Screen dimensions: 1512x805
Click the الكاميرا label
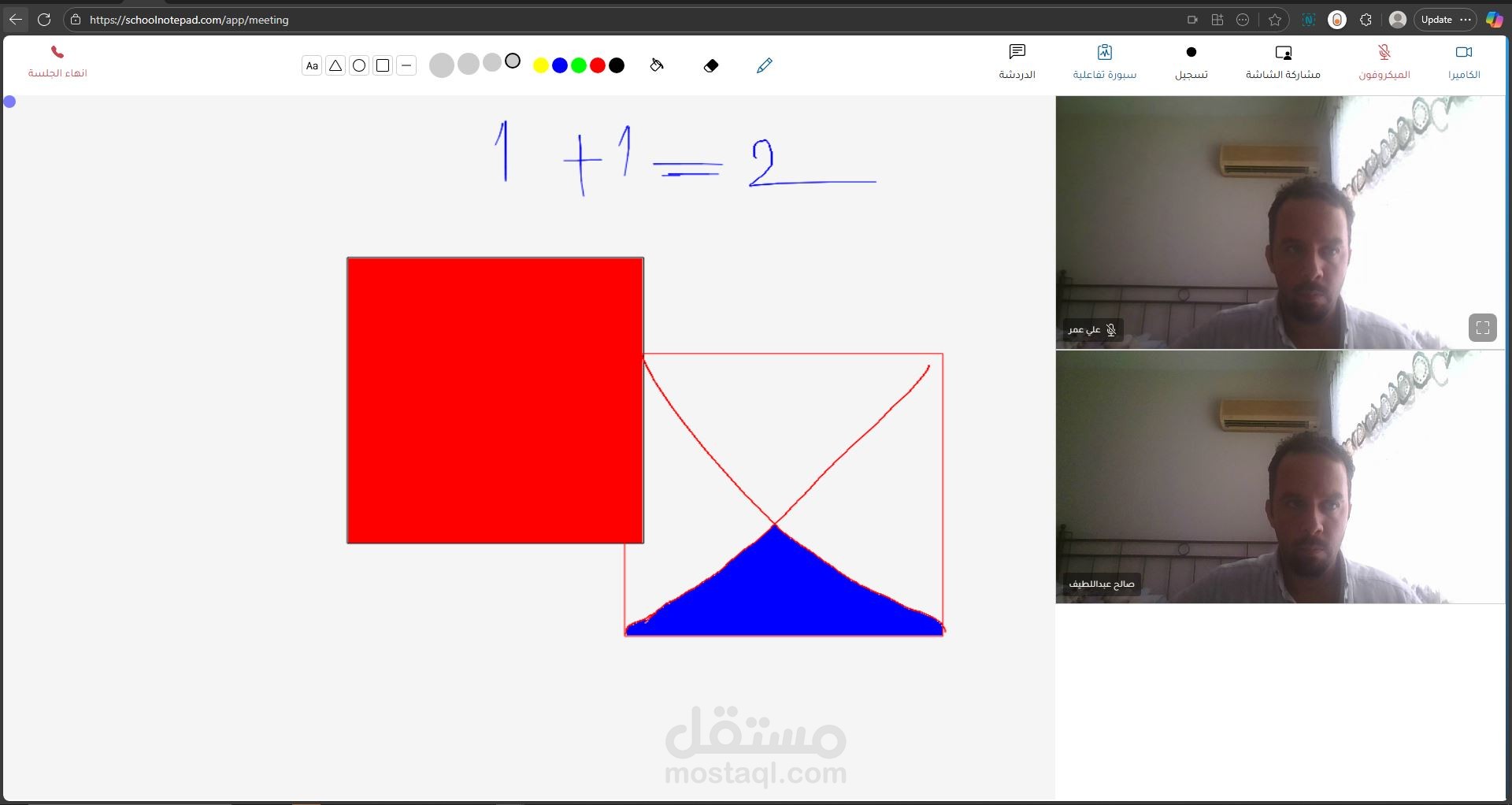1464,75
